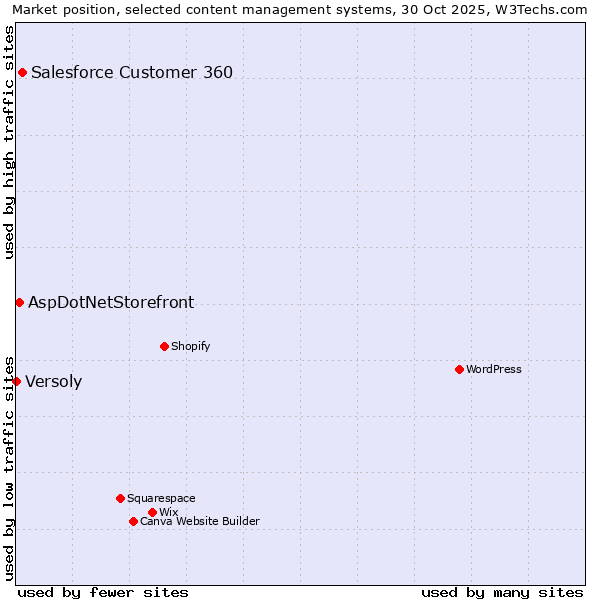This screenshot has height=600, width=600.
Task: Click the Canva Website Builder label
Action: (x=200, y=521)
